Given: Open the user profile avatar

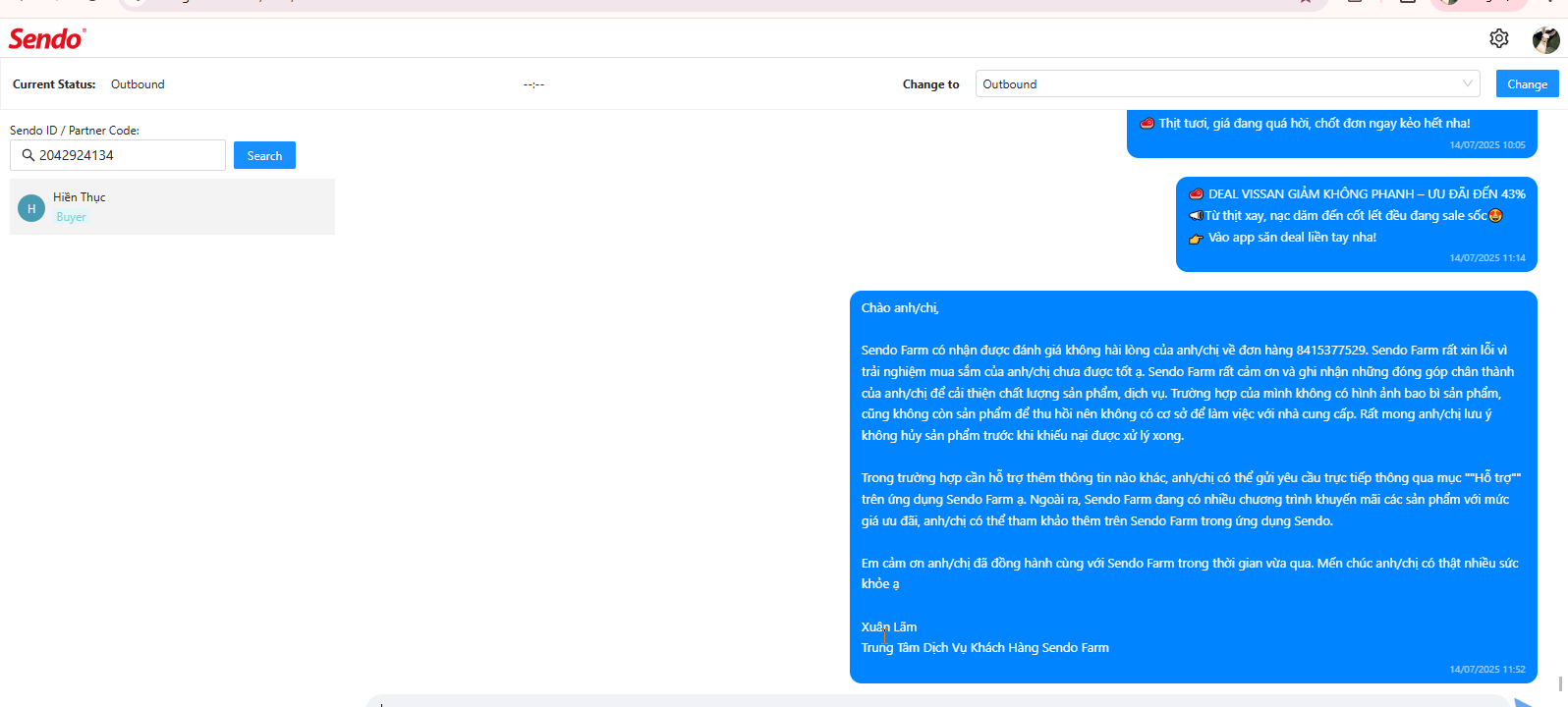Looking at the screenshot, I should pos(1546,39).
